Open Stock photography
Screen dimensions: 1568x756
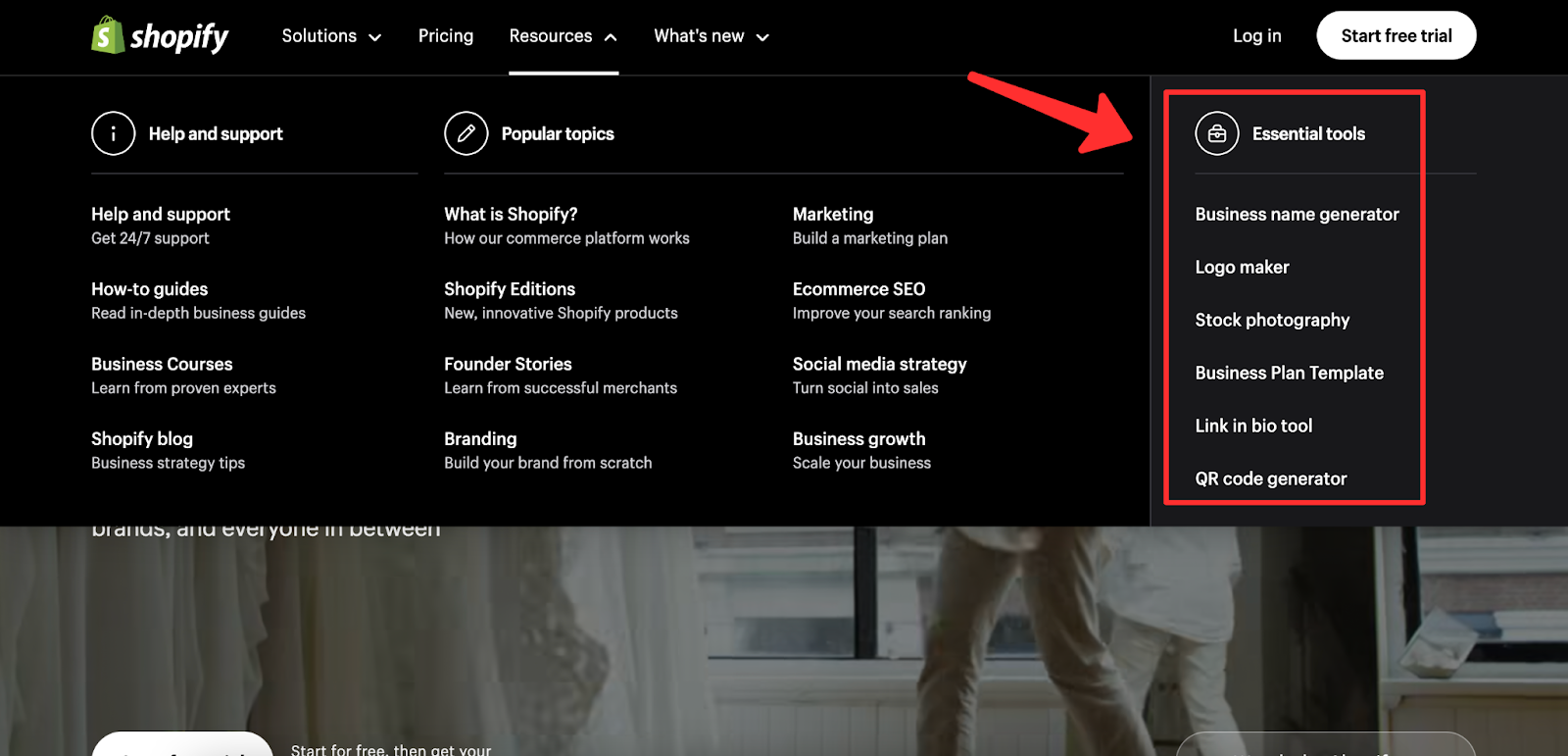(1272, 320)
